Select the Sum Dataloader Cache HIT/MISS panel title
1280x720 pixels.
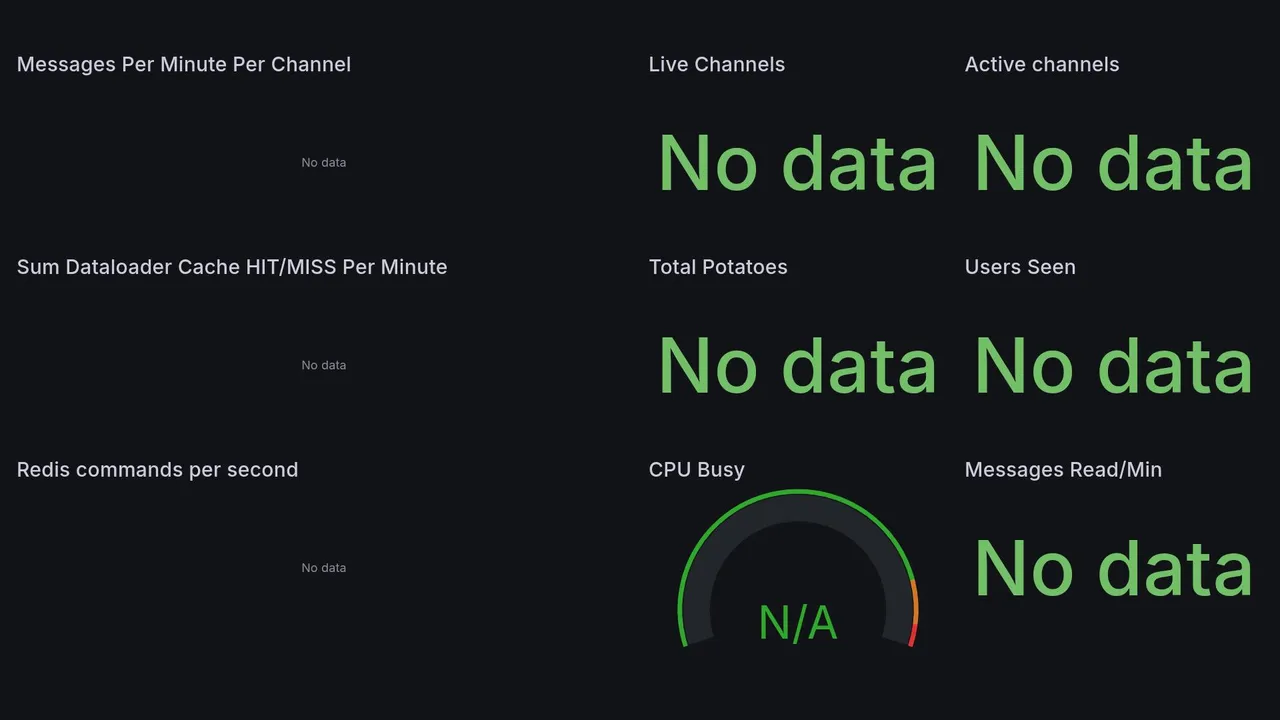(x=232, y=267)
